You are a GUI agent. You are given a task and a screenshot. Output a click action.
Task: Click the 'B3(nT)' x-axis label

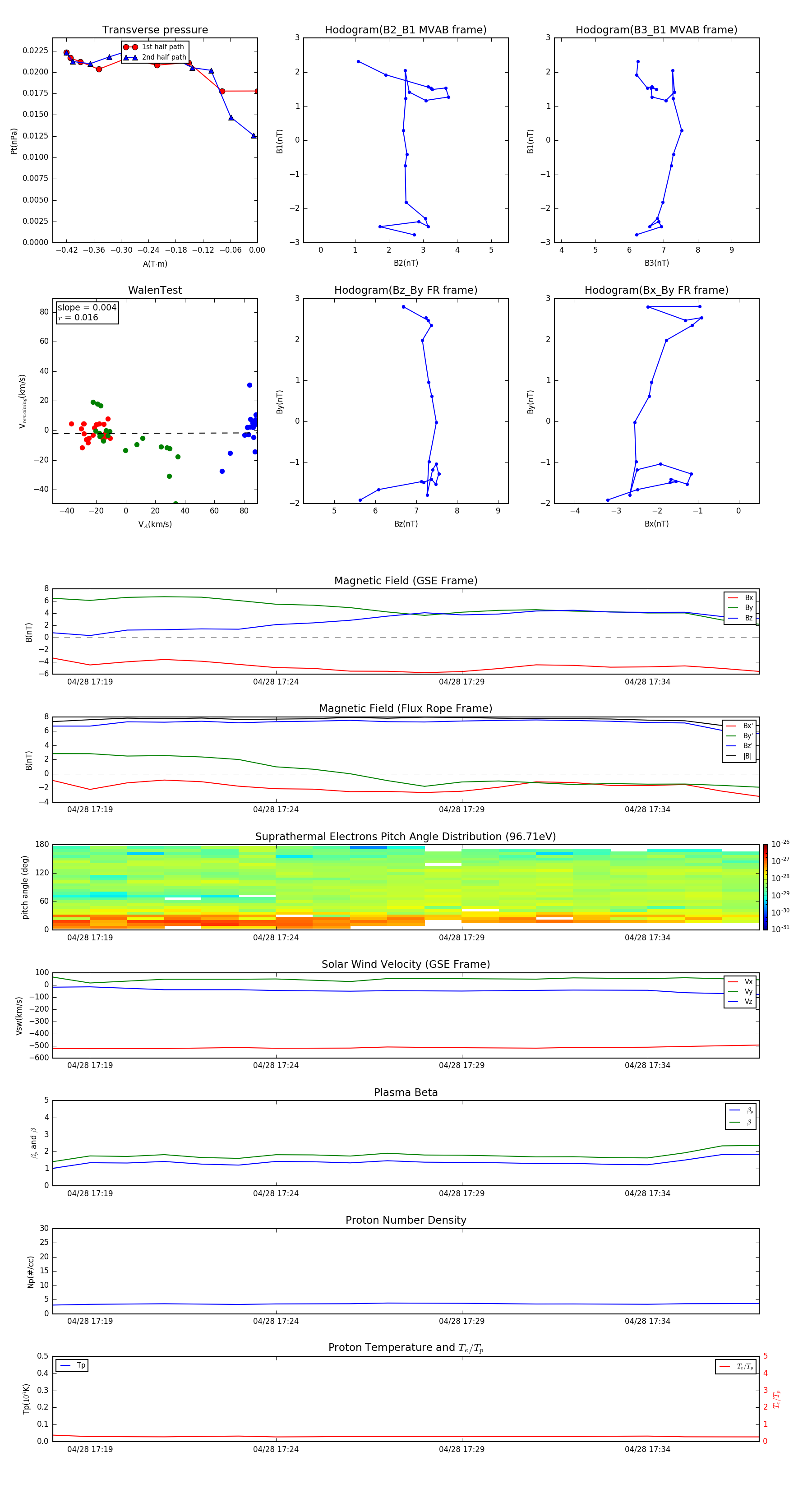pyautogui.click(x=656, y=264)
